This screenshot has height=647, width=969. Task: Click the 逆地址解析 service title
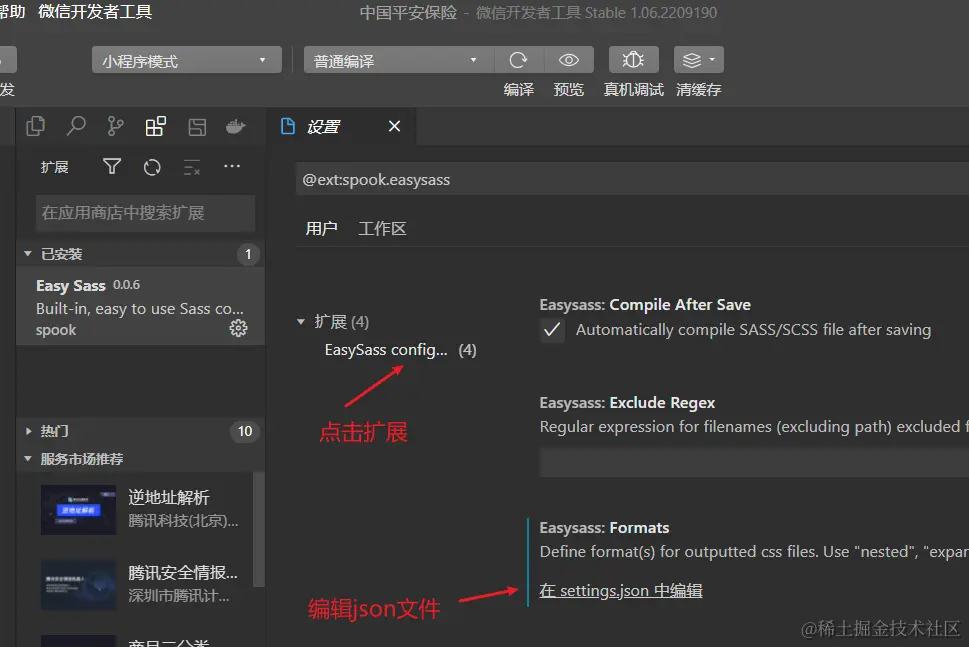169,497
